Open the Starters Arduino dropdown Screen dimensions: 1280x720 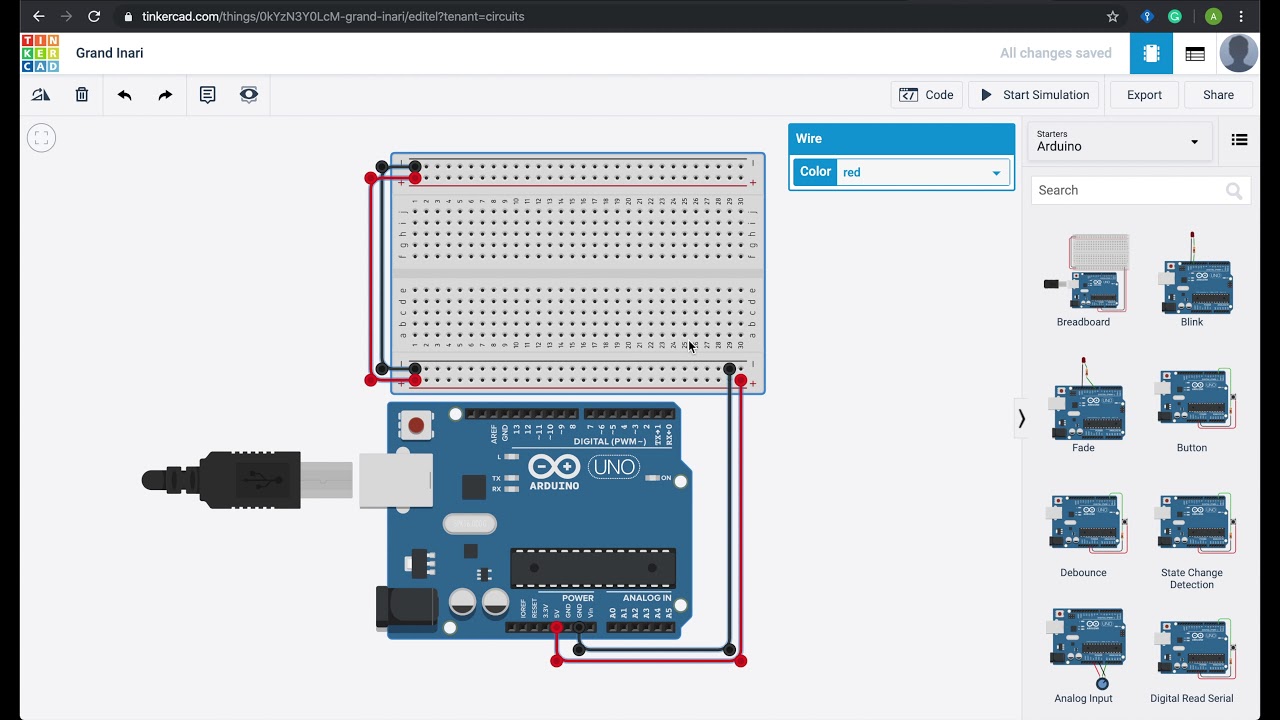click(1119, 141)
